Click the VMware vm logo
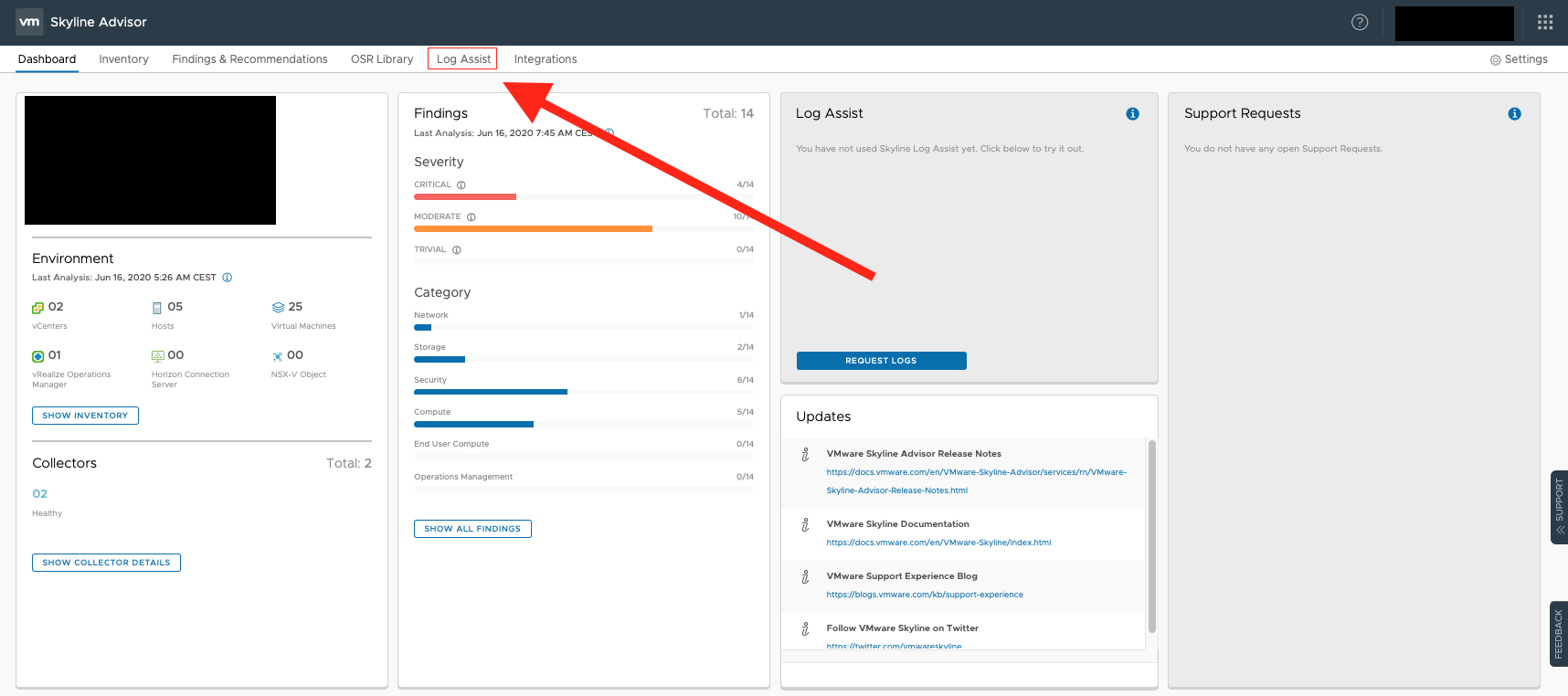 tap(29, 22)
